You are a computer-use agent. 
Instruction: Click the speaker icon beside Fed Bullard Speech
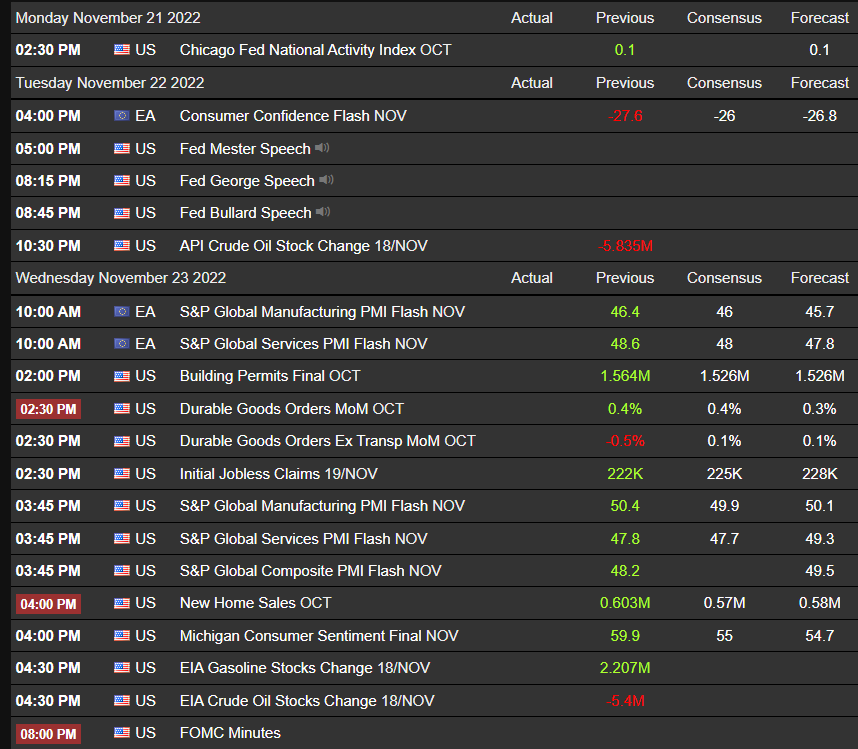(323, 212)
